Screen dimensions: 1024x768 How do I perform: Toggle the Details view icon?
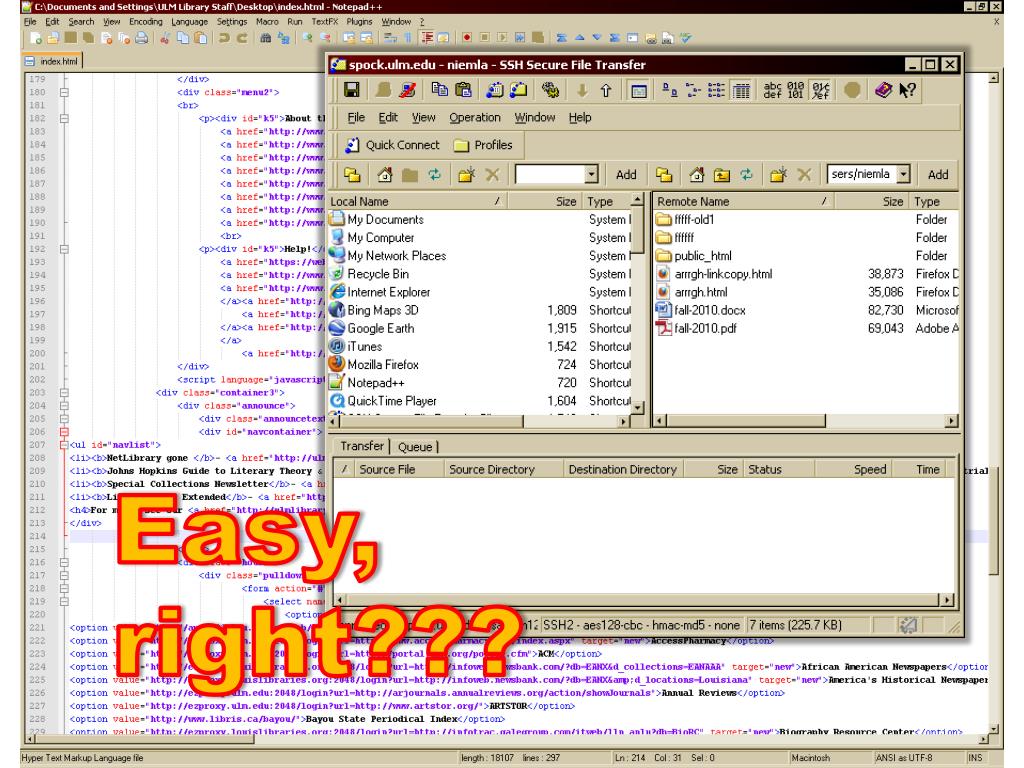(741, 90)
